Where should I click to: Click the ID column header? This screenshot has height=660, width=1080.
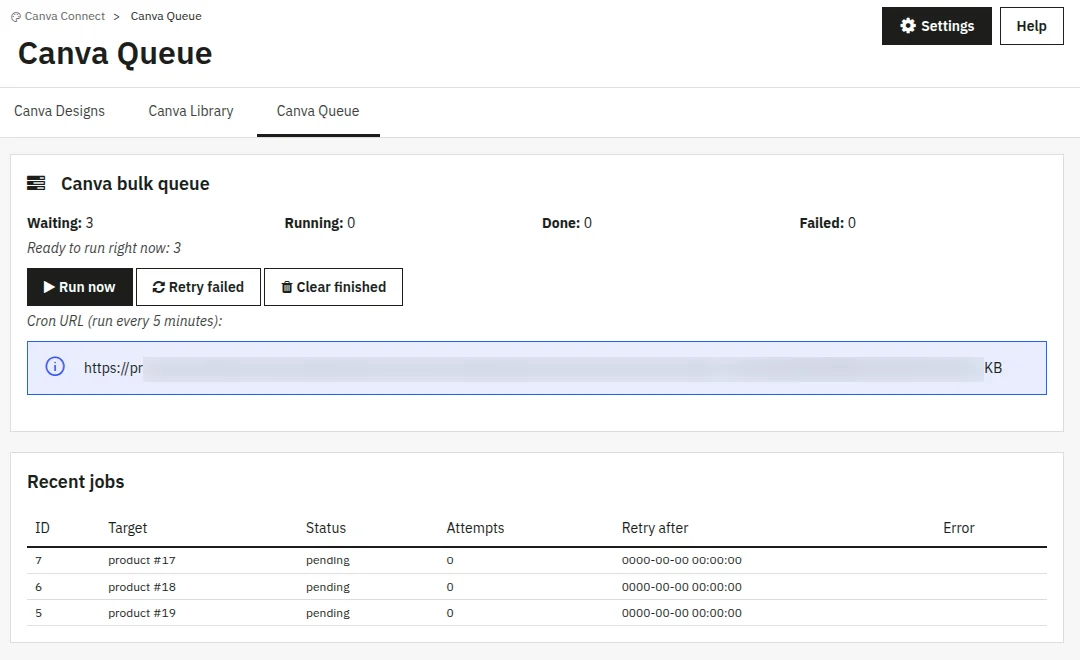42,528
